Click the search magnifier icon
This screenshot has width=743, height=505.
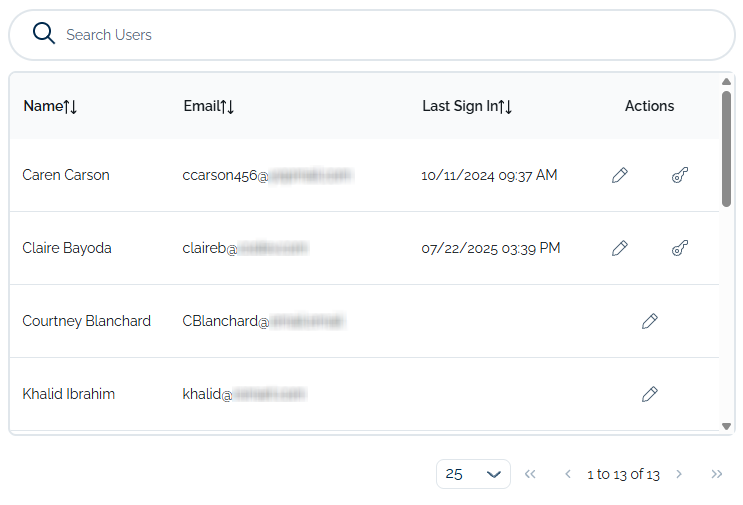43,34
